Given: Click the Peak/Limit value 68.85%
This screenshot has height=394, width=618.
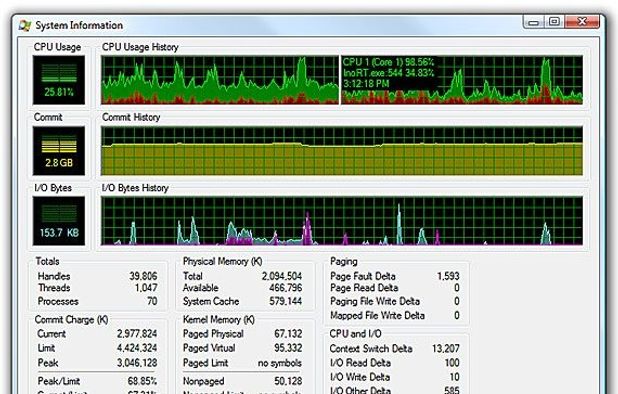Looking at the screenshot, I should point(142,381).
